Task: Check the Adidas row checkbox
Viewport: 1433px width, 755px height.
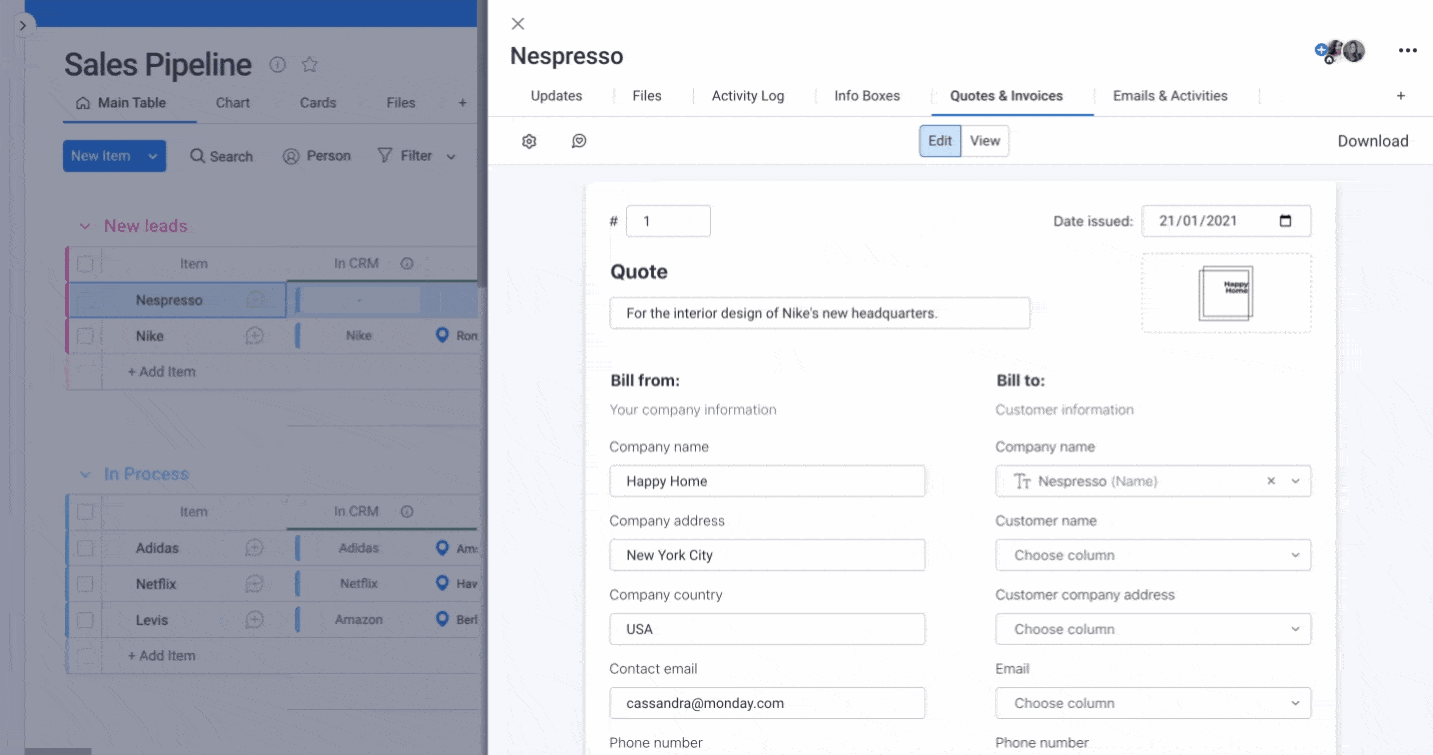Action: [85, 548]
